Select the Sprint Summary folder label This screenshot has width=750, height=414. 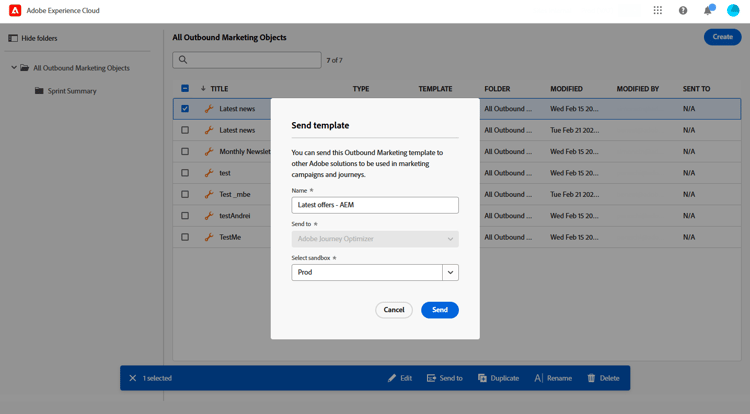coord(72,91)
